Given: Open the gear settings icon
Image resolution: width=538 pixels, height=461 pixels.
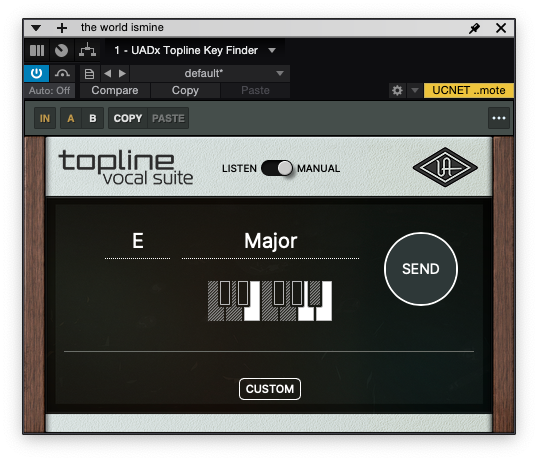Looking at the screenshot, I should click(x=397, y=91).
